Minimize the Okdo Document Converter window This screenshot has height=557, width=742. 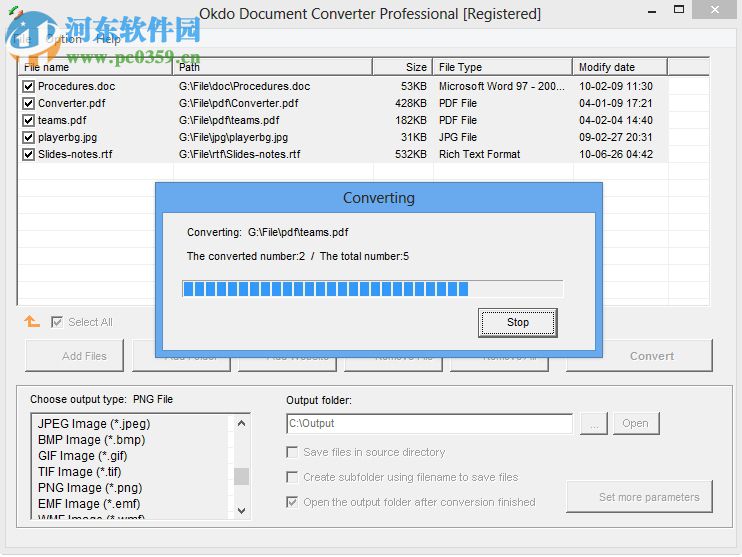click(652, 10)
